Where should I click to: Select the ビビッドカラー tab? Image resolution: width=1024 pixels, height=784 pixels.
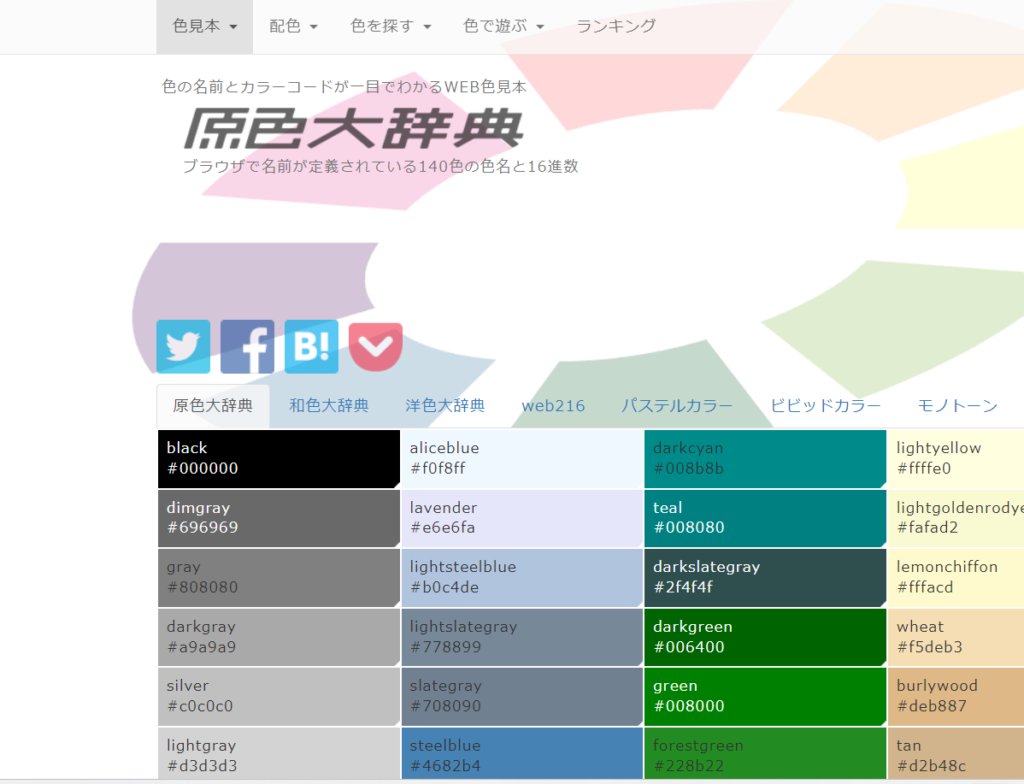tap(825, 406)
